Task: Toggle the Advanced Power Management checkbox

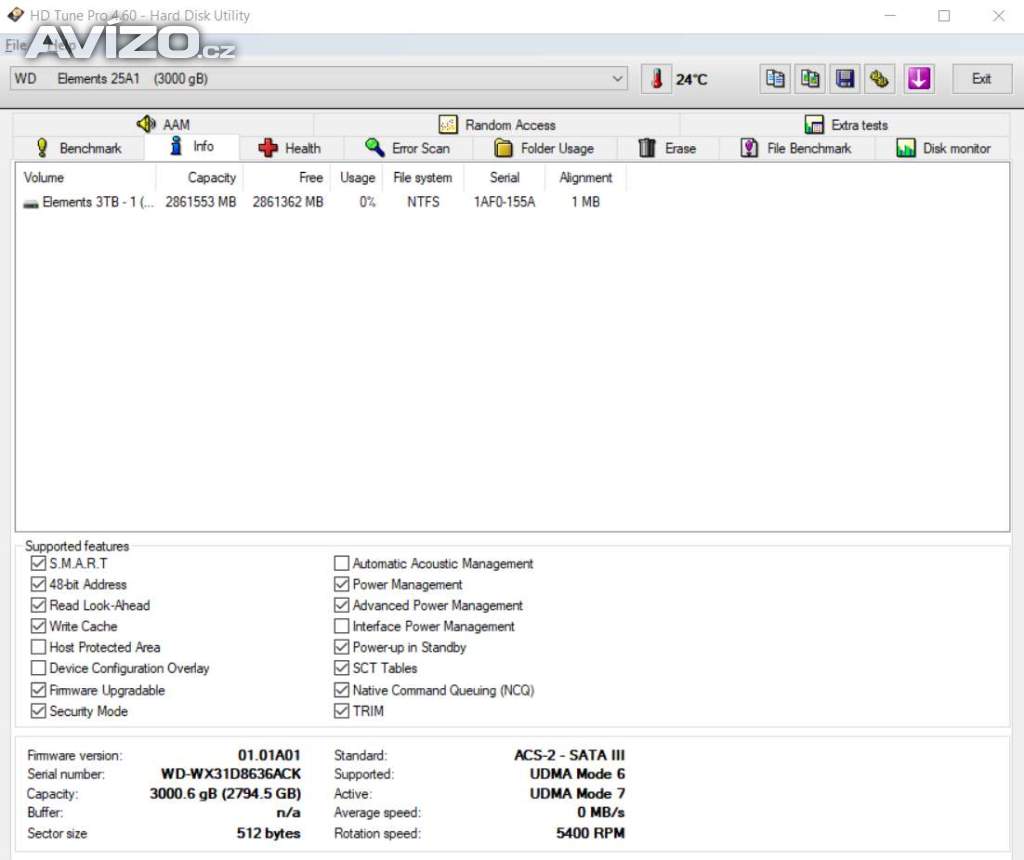Action: [x=342, y=605]
